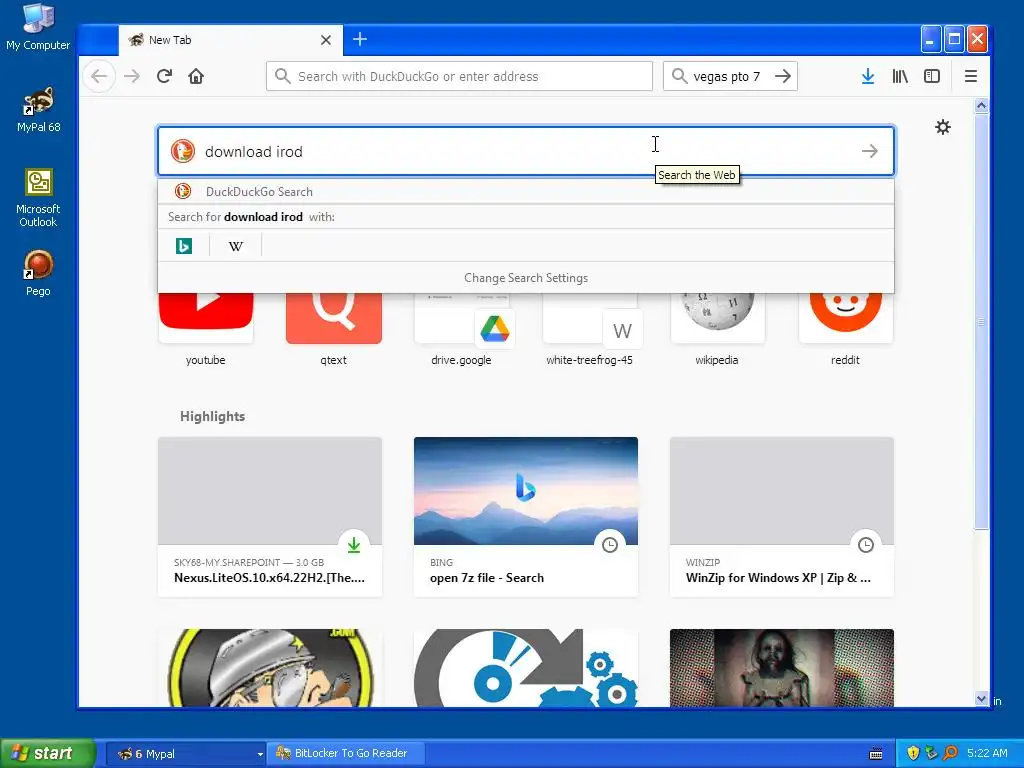Choose DuckDuckGo Search suggestion row
Viewport: 1024px width, 768px height.
click(x=526, y=191)
